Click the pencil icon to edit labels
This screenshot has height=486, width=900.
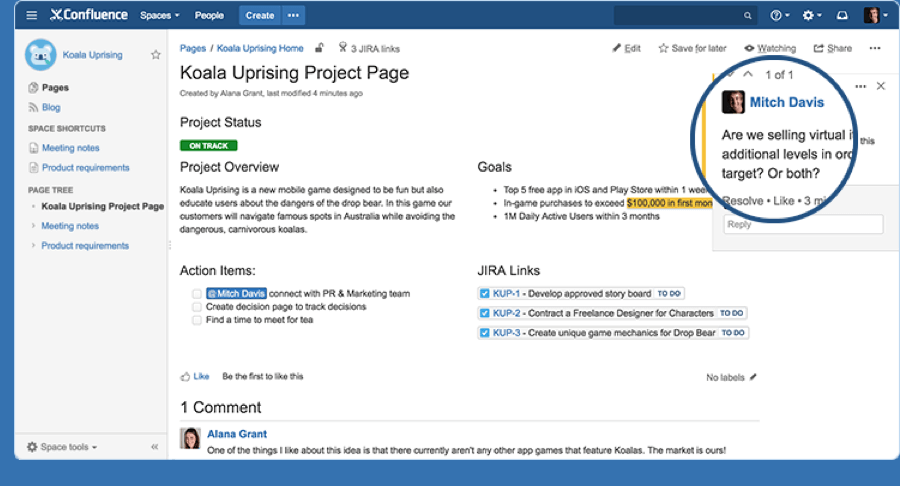(753, 377)
